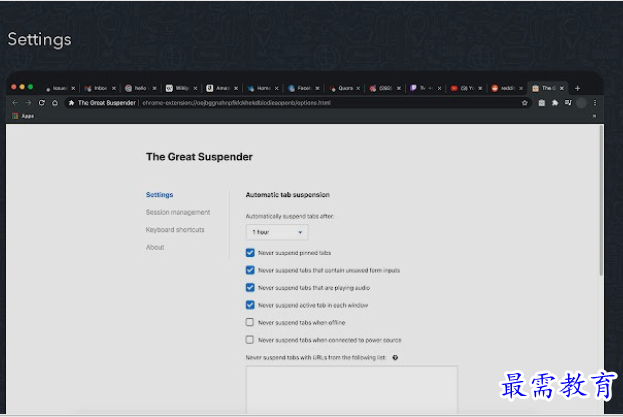Viewport: 623px width, 417px height.
Task: Enable Never suspend tabs when connected to power
Action: [250, 340]
